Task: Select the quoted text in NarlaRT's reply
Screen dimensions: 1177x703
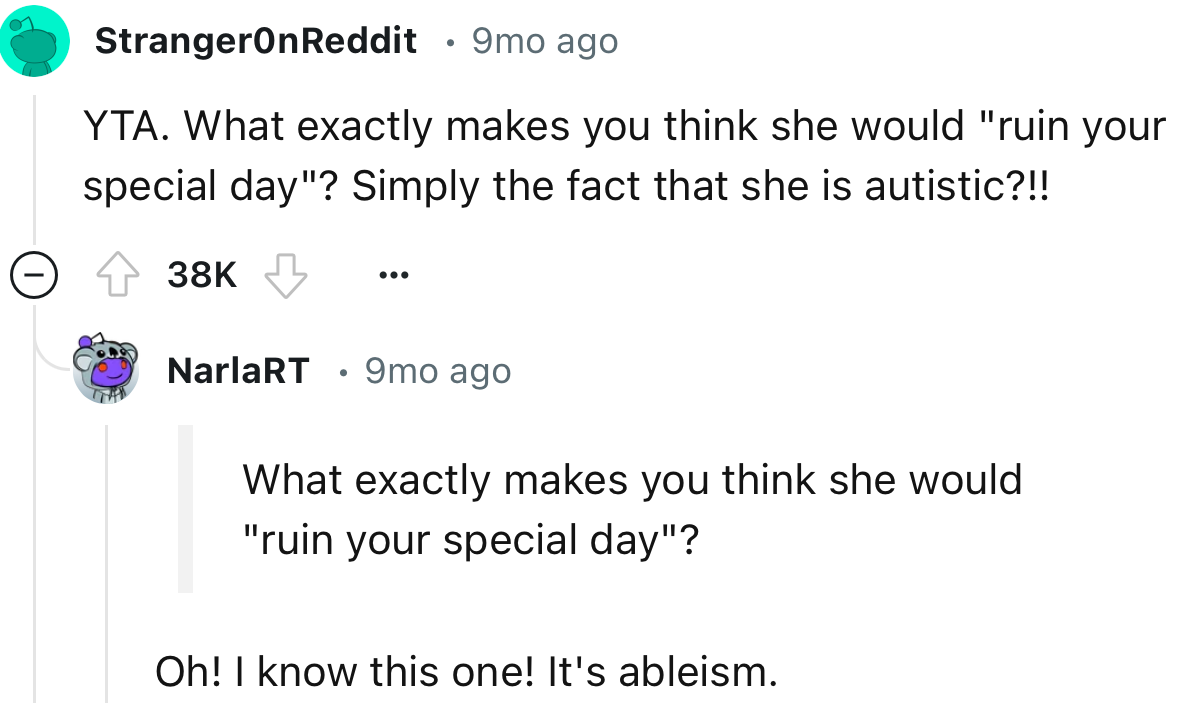Action: [x=630, y=508]
